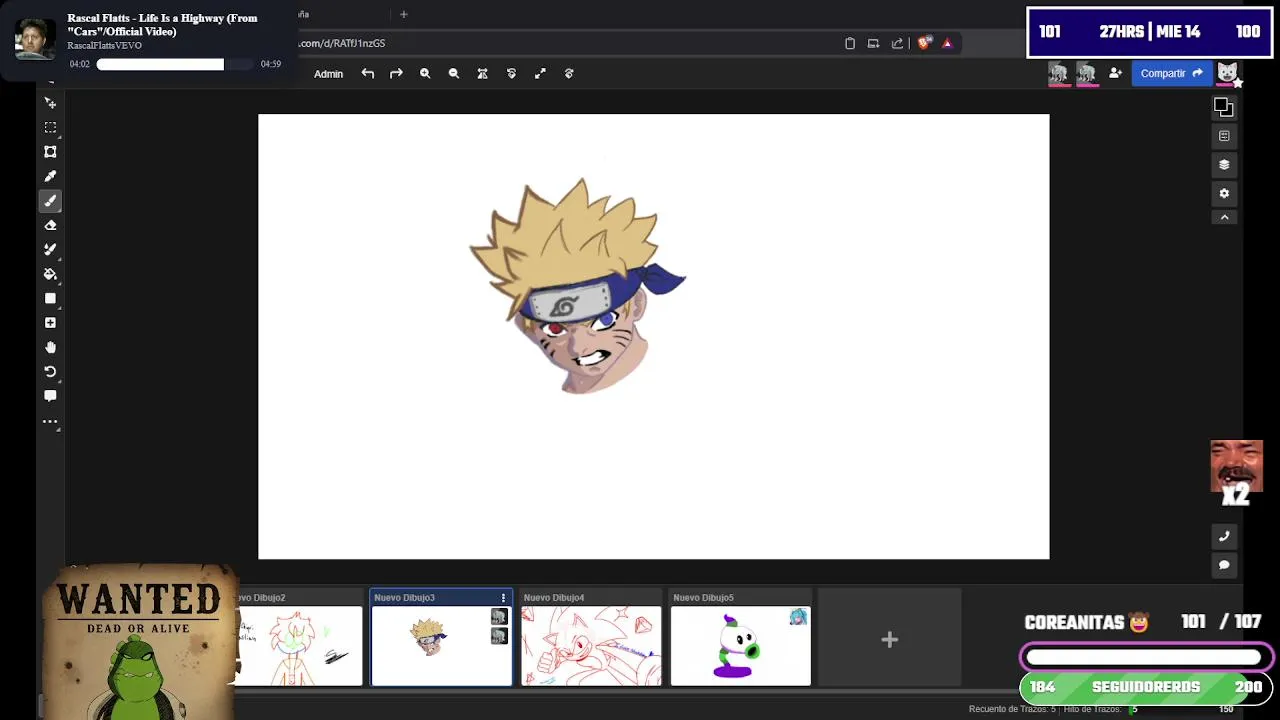Select the Smudge/Mixer brush tool
The image size is (1280, 720).
[50, 249]
